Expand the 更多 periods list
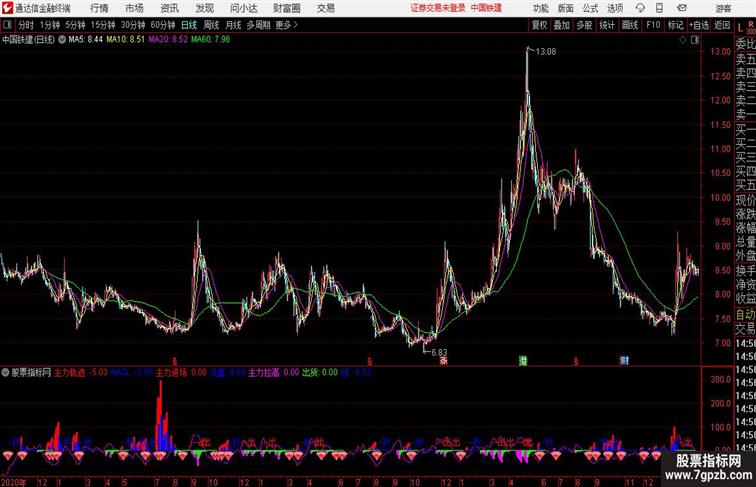Image resolution: width=756 pixels, height=487 pixels. [x=286, y=25]
